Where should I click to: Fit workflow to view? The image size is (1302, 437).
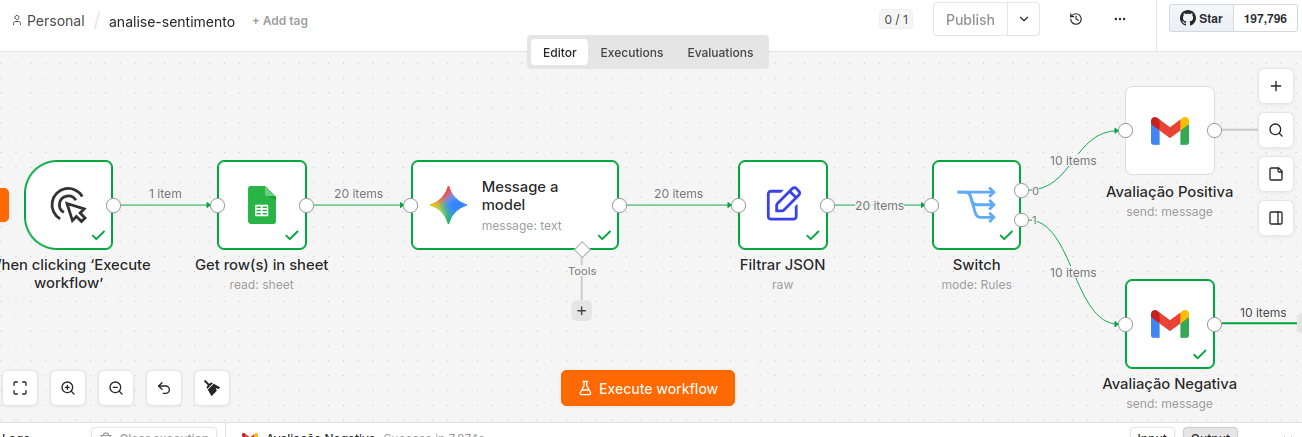coord(20,388)
